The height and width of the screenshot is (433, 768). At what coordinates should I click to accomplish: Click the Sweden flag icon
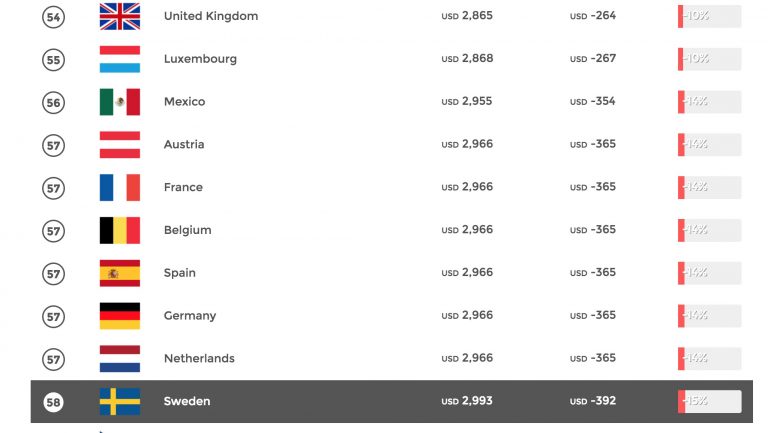tap(119, 401)
